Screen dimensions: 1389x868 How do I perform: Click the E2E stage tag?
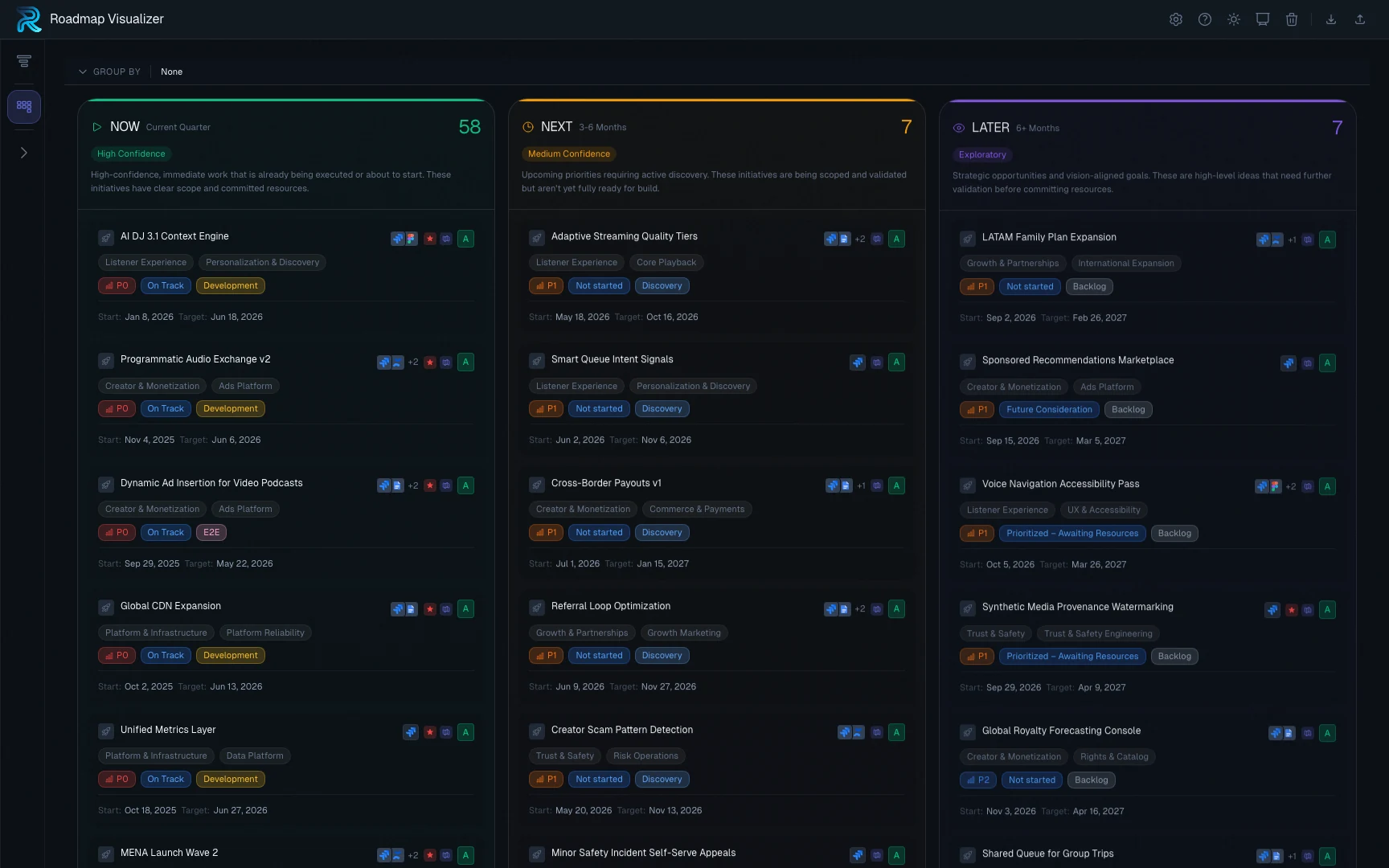[x=211, y=532]
